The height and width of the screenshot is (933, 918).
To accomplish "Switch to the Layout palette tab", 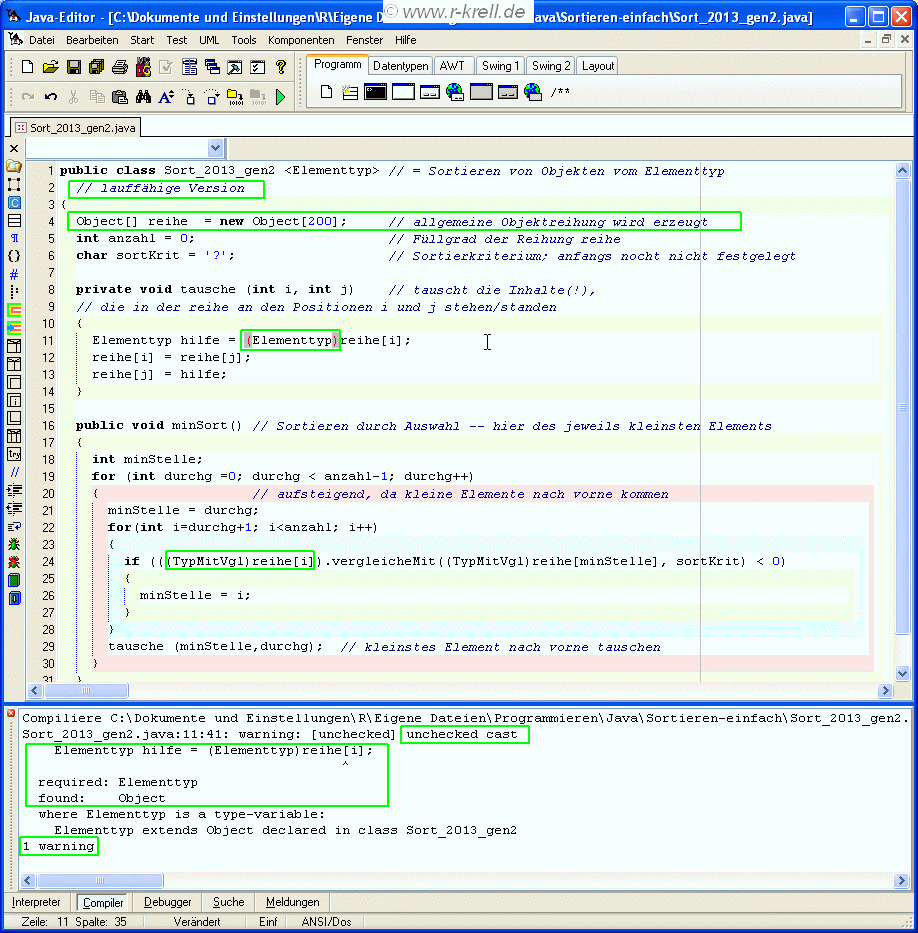I will click(598, 65).
